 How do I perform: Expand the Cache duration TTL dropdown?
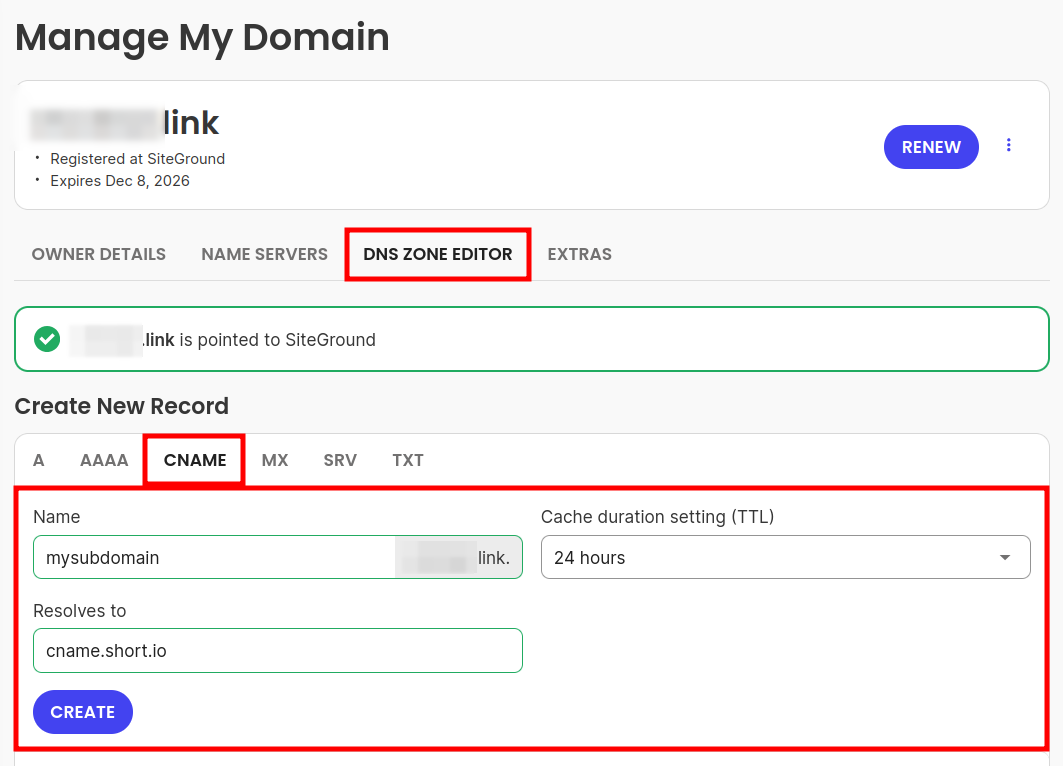[785, 558]
